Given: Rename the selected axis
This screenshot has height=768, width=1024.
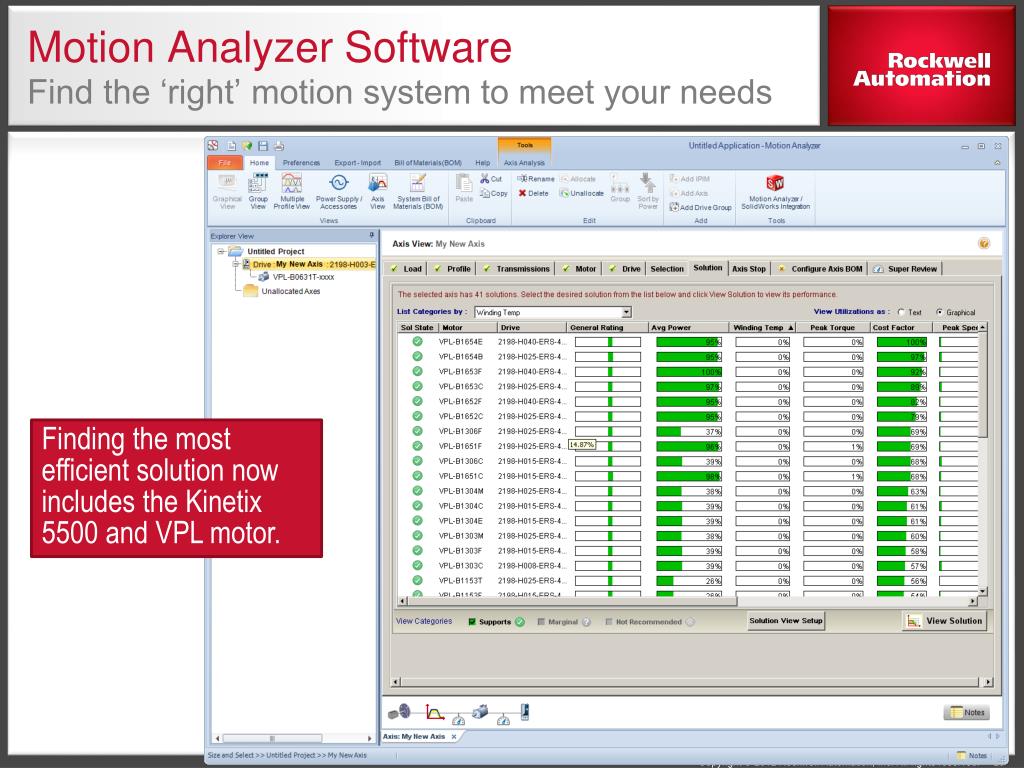Looking at the screenshot, I should pyautogui.click(x=536, y=179).
